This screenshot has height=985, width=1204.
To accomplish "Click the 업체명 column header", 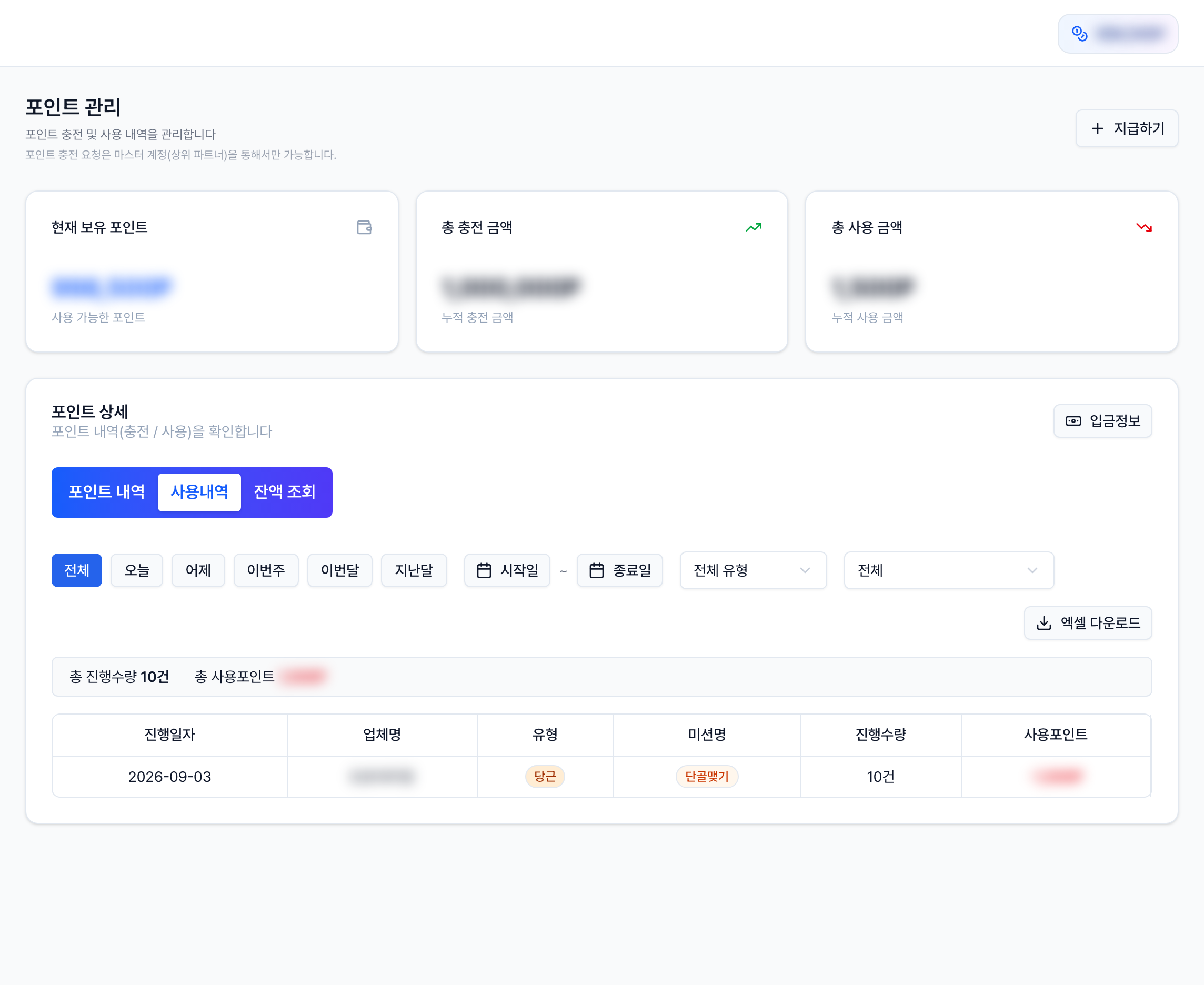I will click(x=382, y=735).
